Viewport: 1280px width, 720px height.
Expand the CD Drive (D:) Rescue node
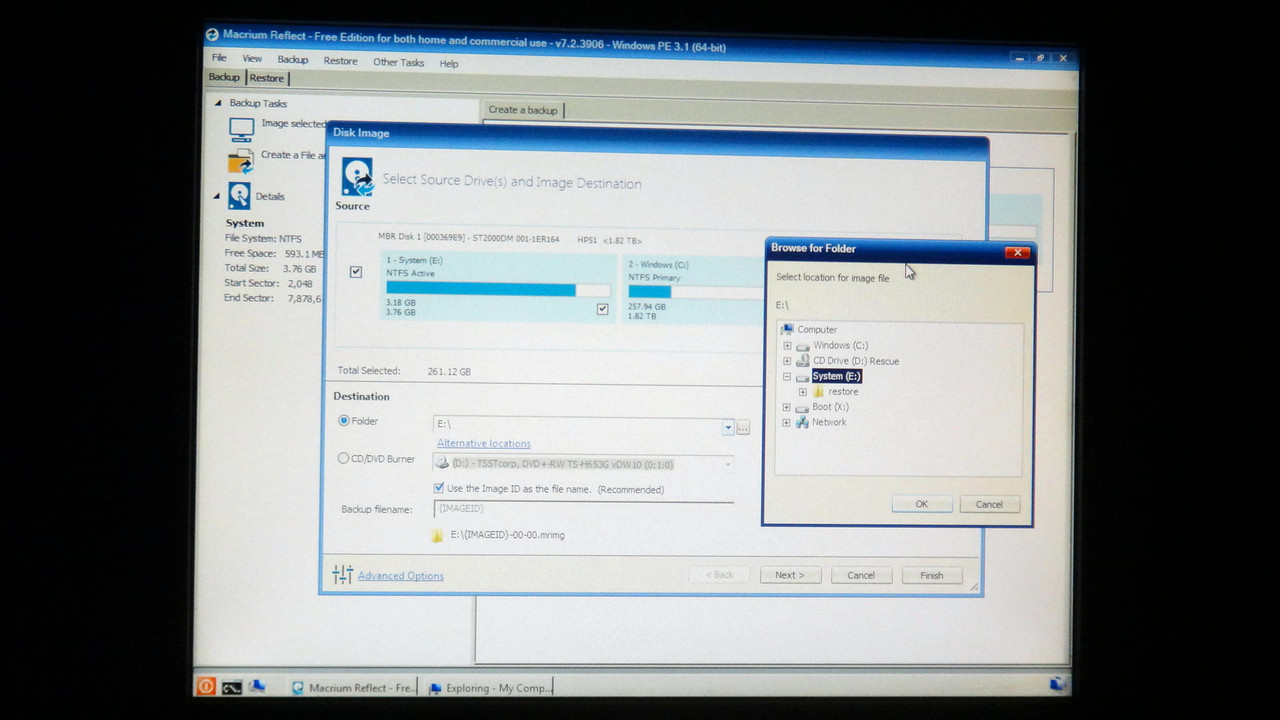pyautogui.click(x=787, y=361)
